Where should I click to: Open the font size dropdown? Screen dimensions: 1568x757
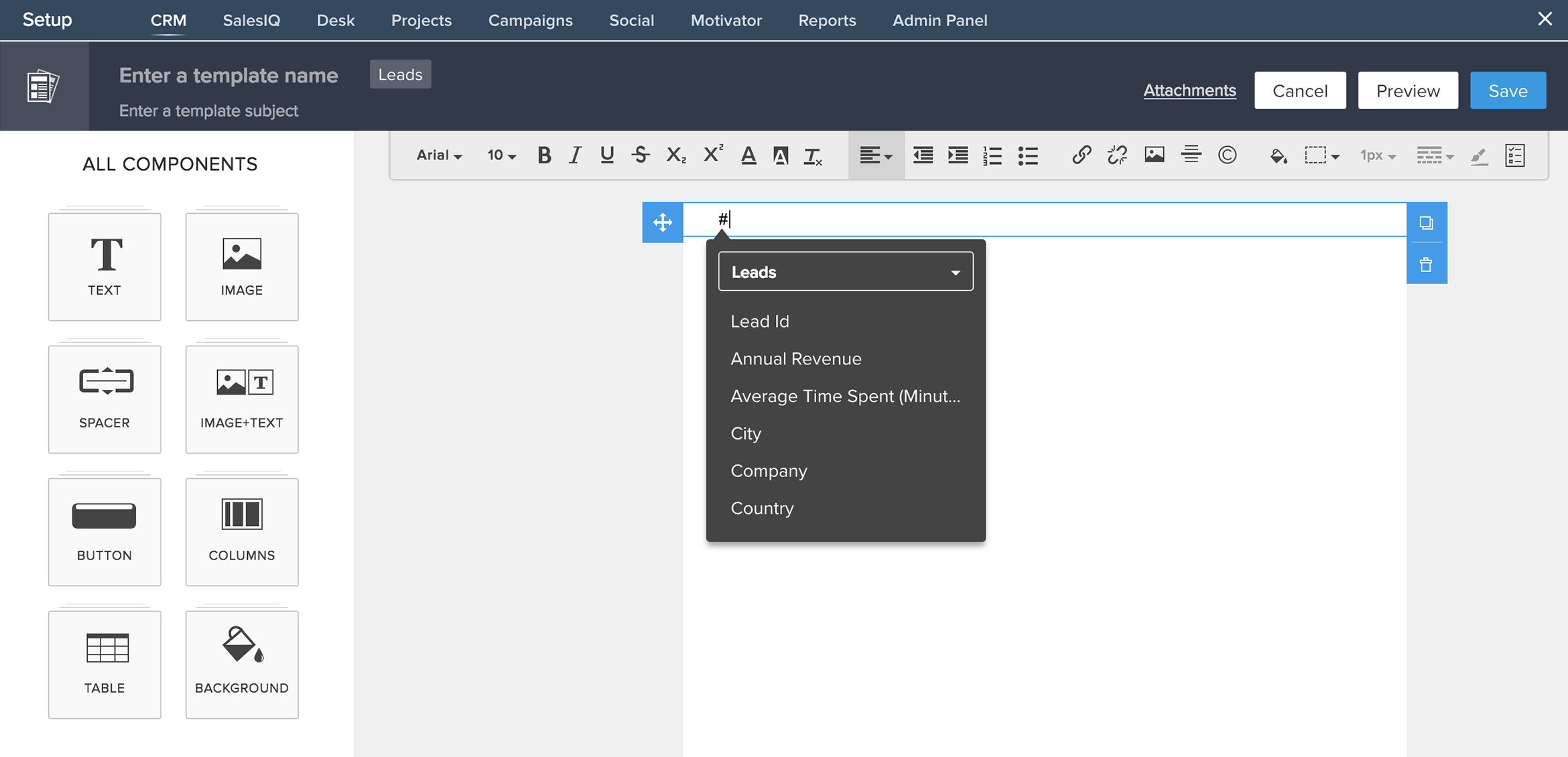pos(501,155)
